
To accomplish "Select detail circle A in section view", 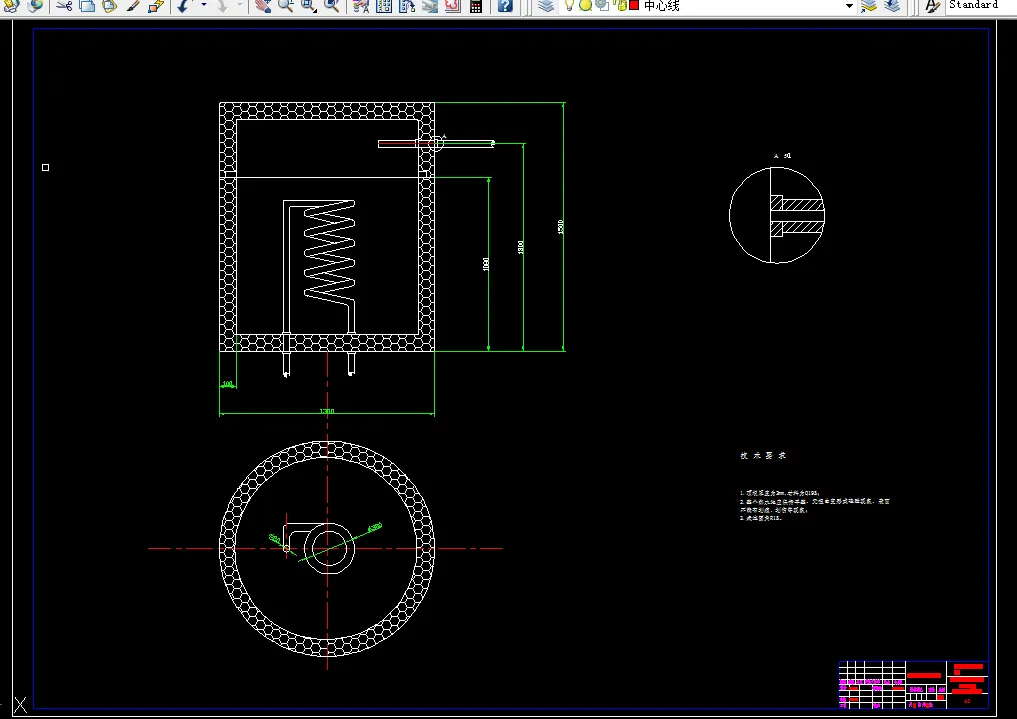I will [437, 143].
